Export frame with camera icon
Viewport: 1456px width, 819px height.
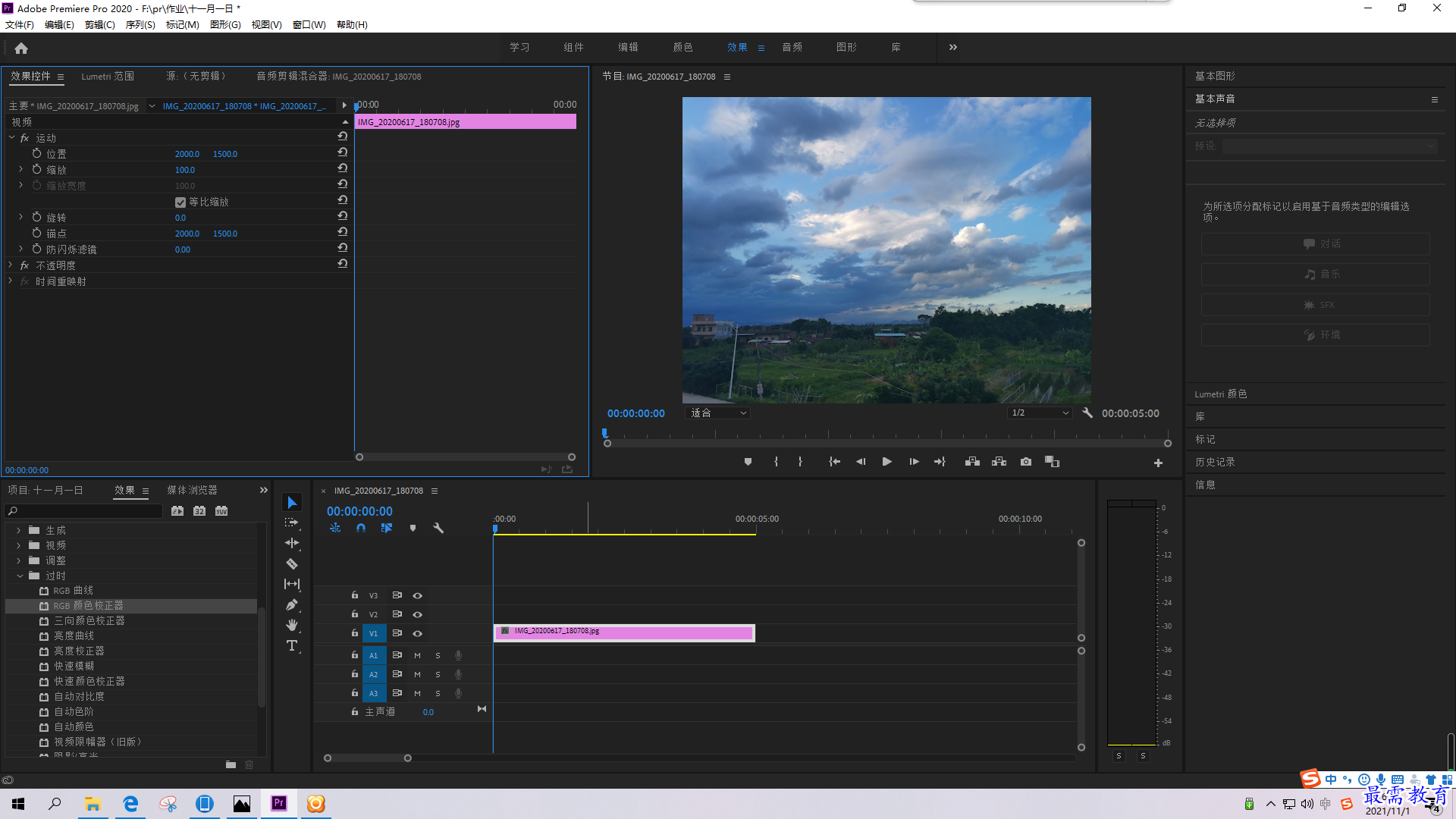pos(1025,462)
